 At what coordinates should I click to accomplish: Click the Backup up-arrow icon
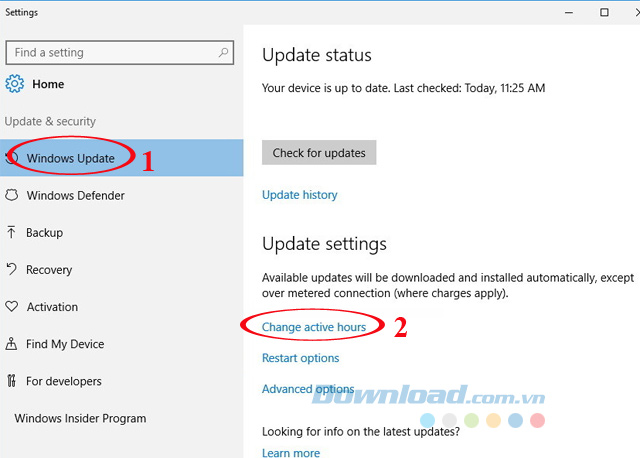click(11, 232)
